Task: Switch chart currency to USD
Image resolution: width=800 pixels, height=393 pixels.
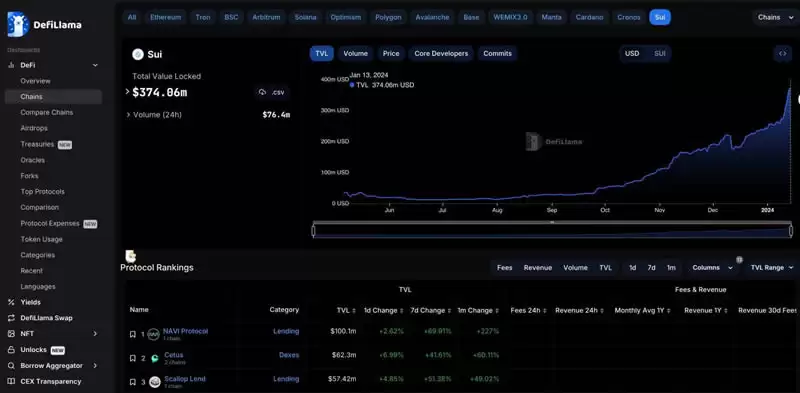Action: click(632, 53)
